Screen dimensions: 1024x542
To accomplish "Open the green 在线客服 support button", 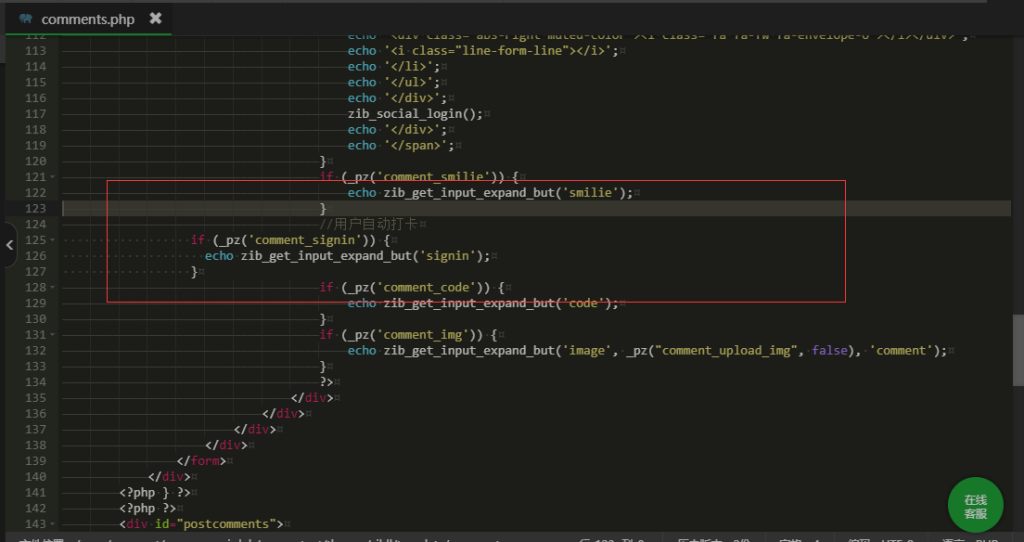I will tap(975, 506).
